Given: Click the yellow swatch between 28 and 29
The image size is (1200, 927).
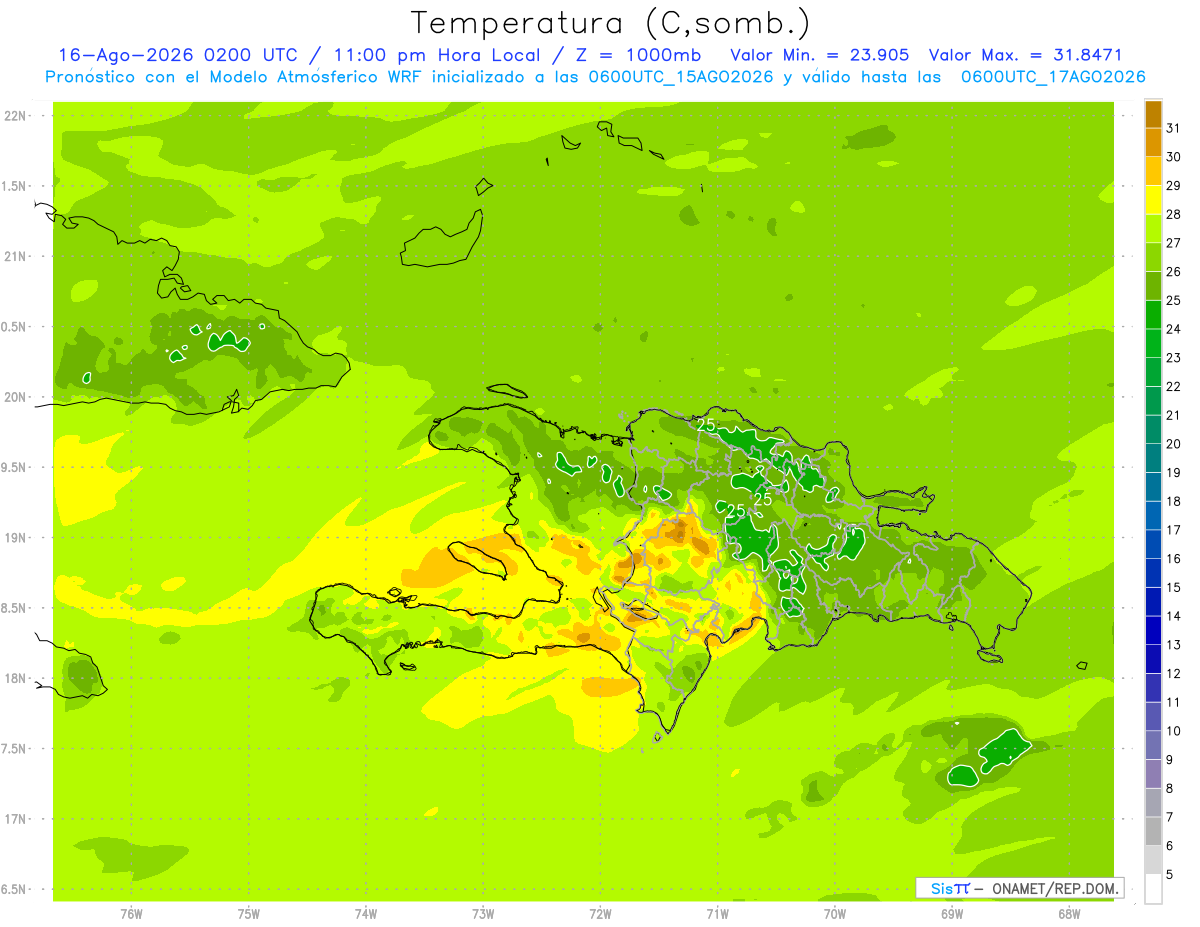Looking at the screenshot, I should [1153, 200].
